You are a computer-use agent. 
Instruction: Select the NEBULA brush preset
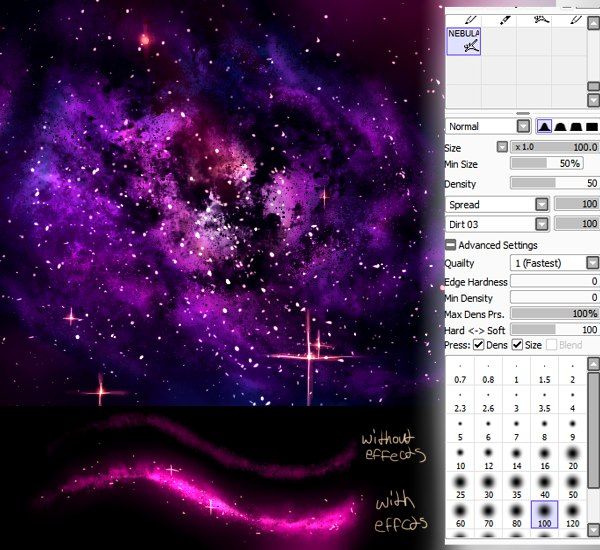(x=463, y=41)
